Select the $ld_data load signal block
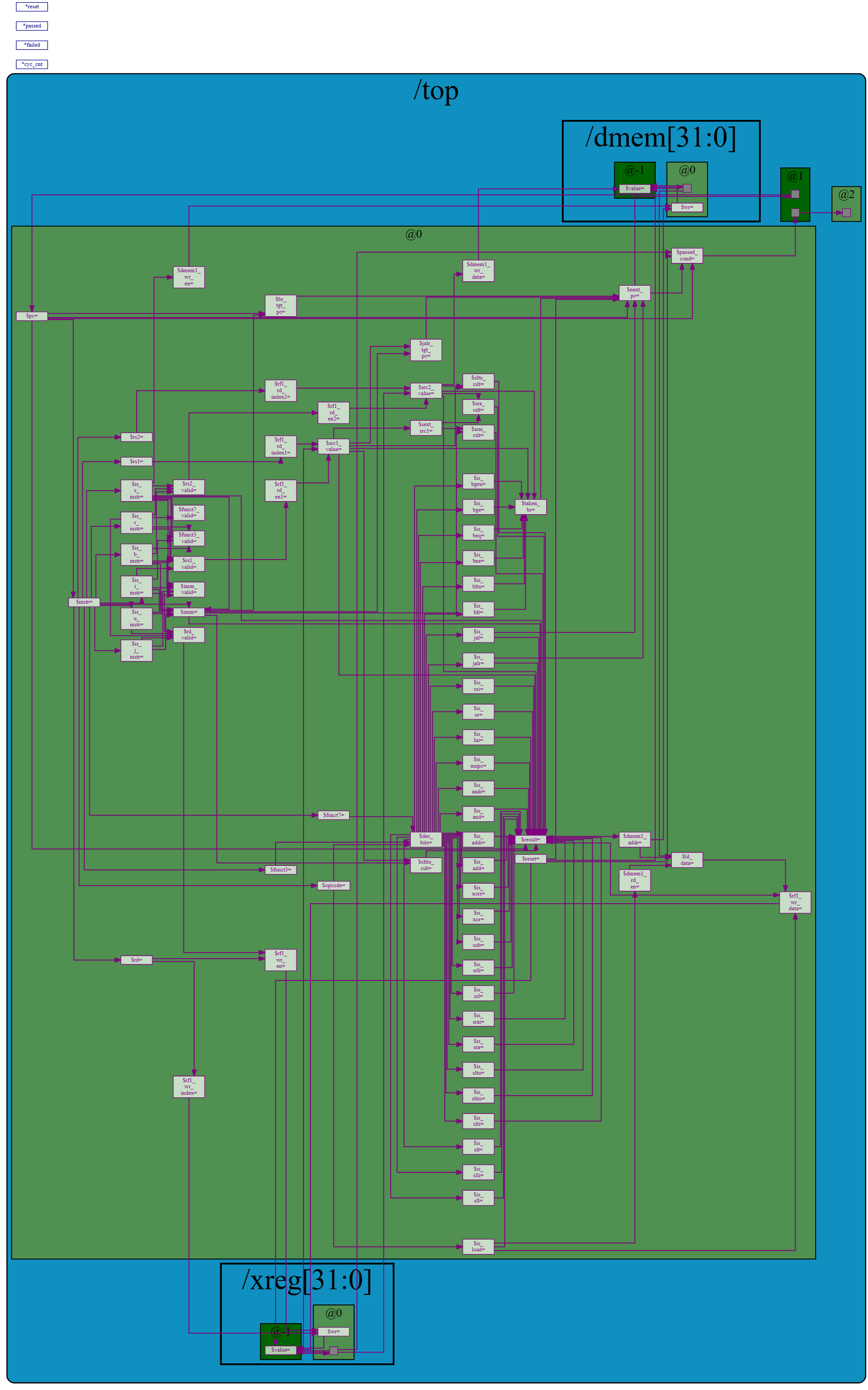Image resolution: width=868 pixels, height=1390 pixels. 688,860
